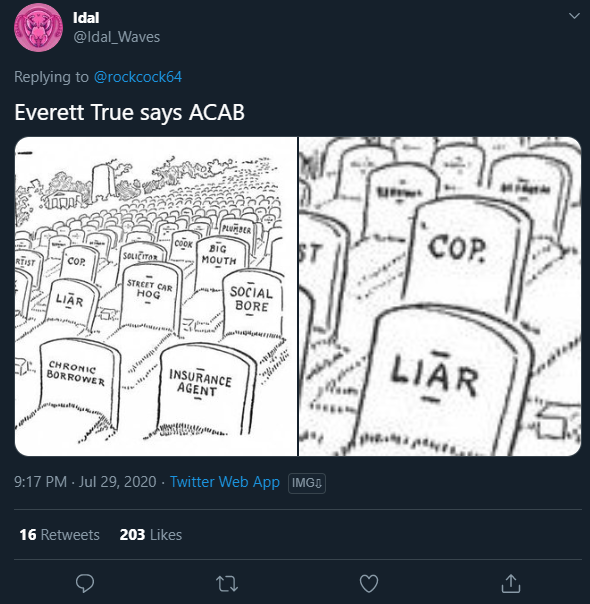Open the @rockcock64 profile link

(137, 77)
